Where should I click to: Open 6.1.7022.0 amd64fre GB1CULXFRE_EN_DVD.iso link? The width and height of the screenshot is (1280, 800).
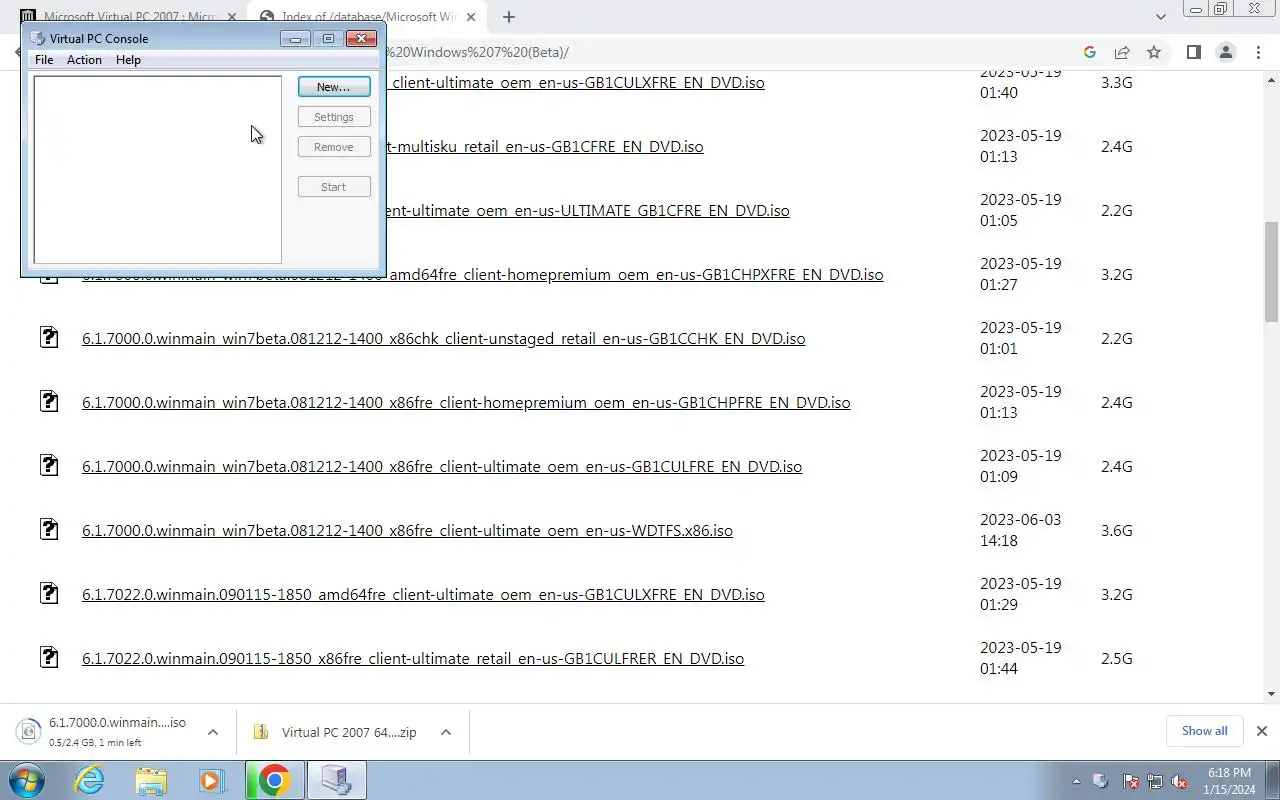[423, 595]
